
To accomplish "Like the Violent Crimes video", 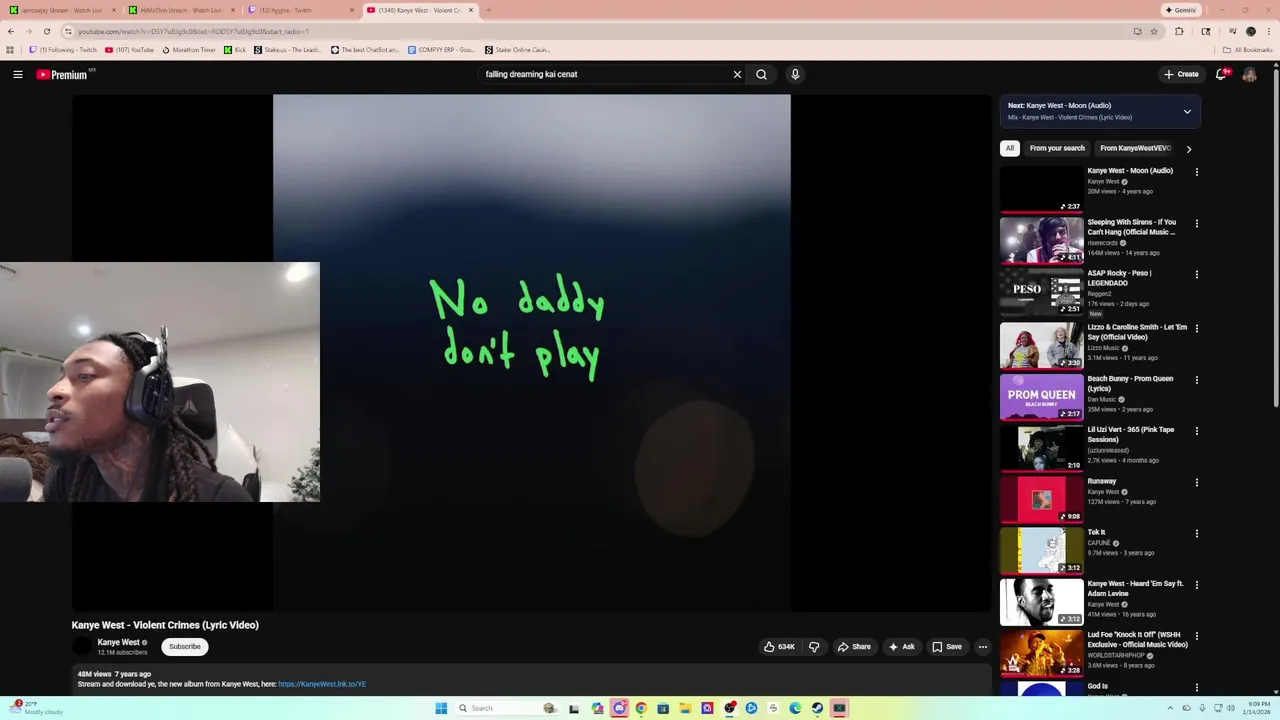I will coord(779,647).
